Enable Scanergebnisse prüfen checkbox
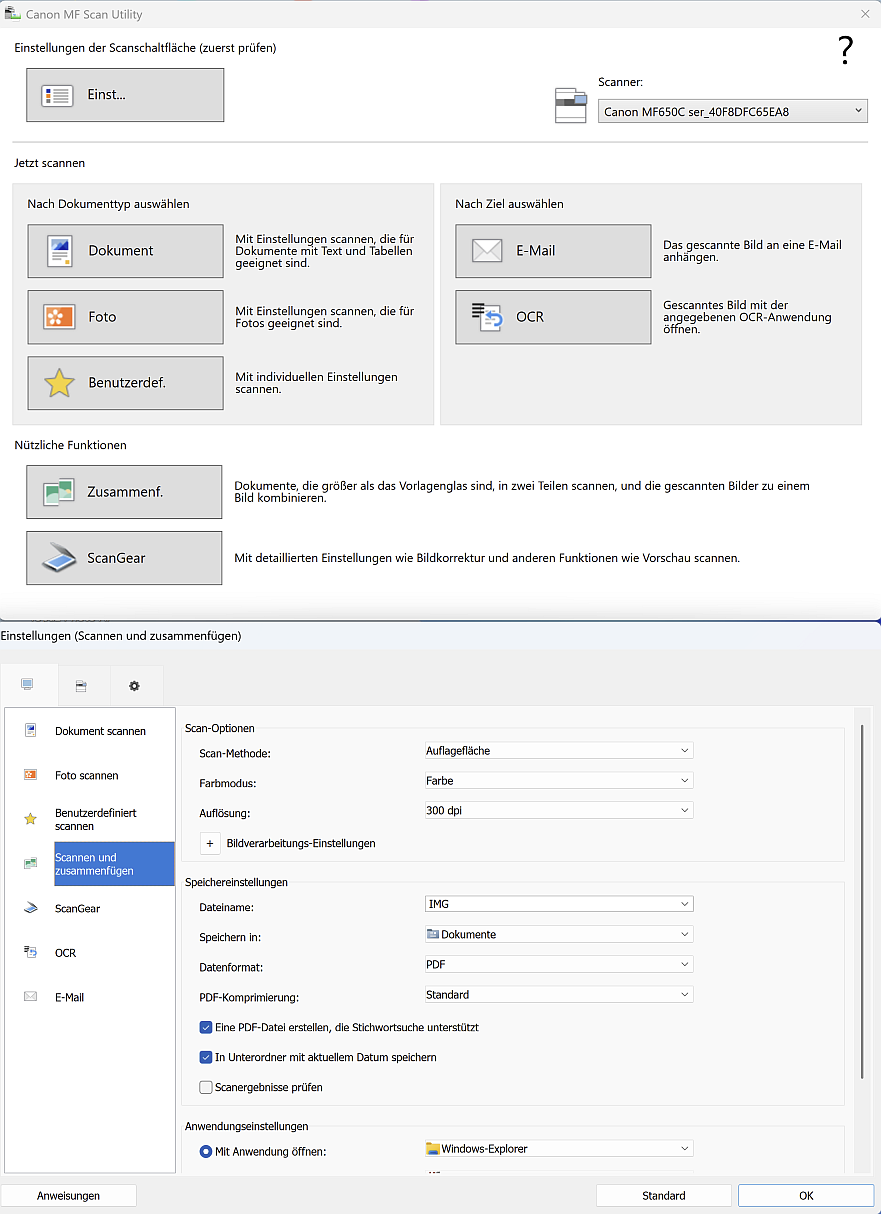 (206, 1087)
